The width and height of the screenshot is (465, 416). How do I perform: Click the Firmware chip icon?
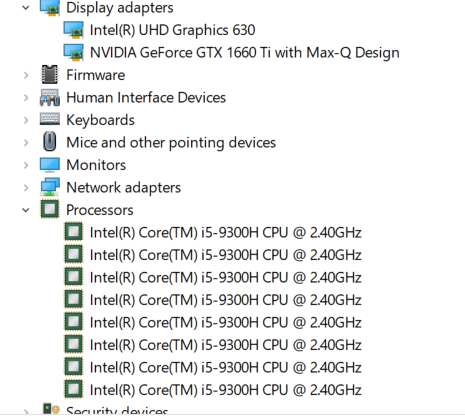(50, 75)
